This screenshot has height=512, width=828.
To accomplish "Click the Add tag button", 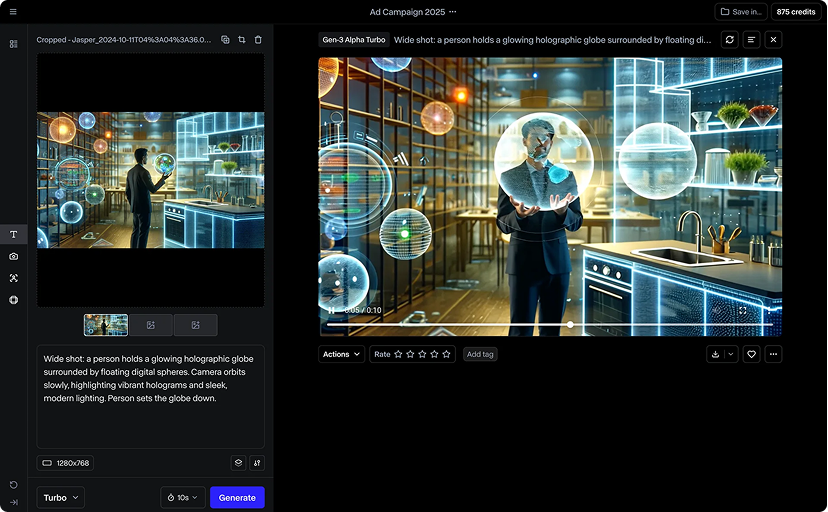I will pos(480,354).
